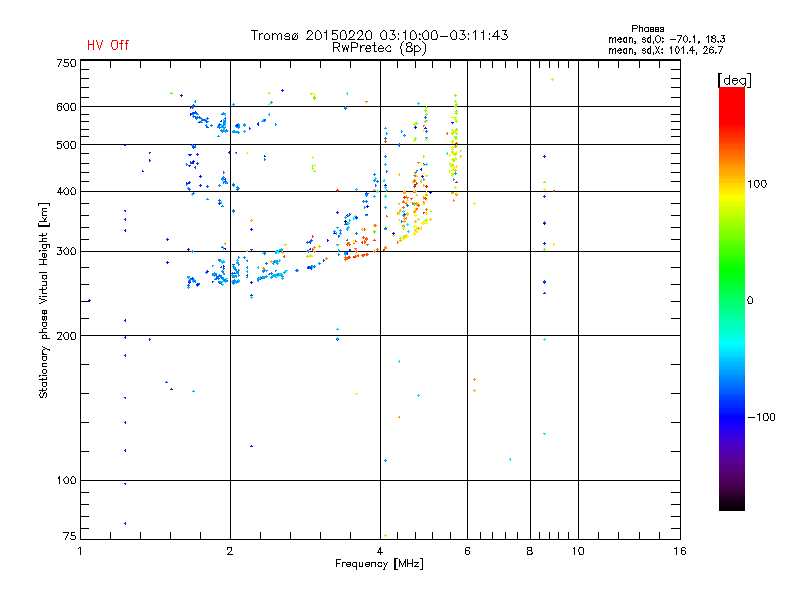Select the 'mean, sd,X: 101.4, 26.7' statistic
This screenshot has width=800, height=600.
(665, 50)
